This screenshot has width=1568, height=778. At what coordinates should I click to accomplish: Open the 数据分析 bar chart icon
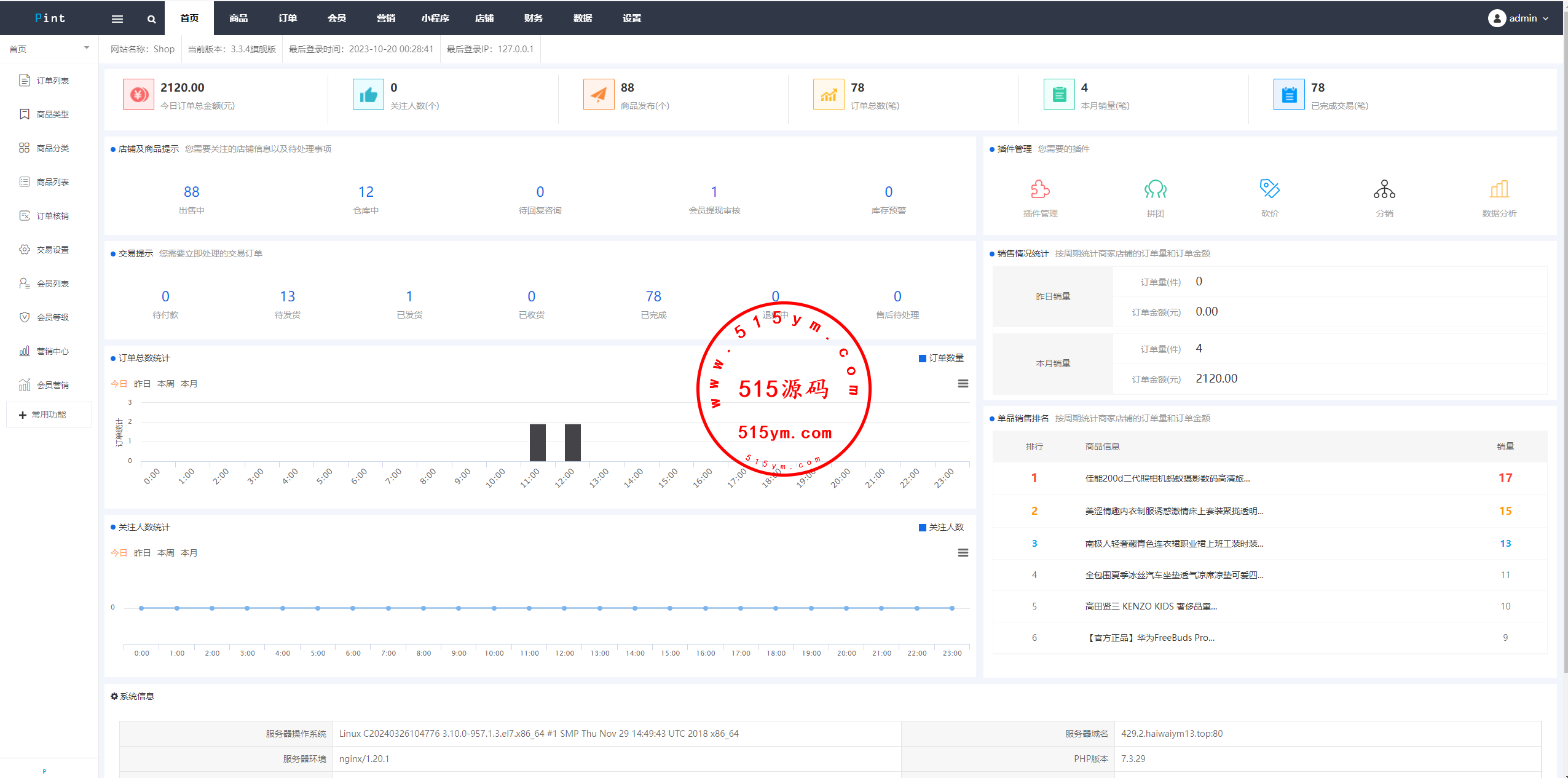[x=1499, y=189]
